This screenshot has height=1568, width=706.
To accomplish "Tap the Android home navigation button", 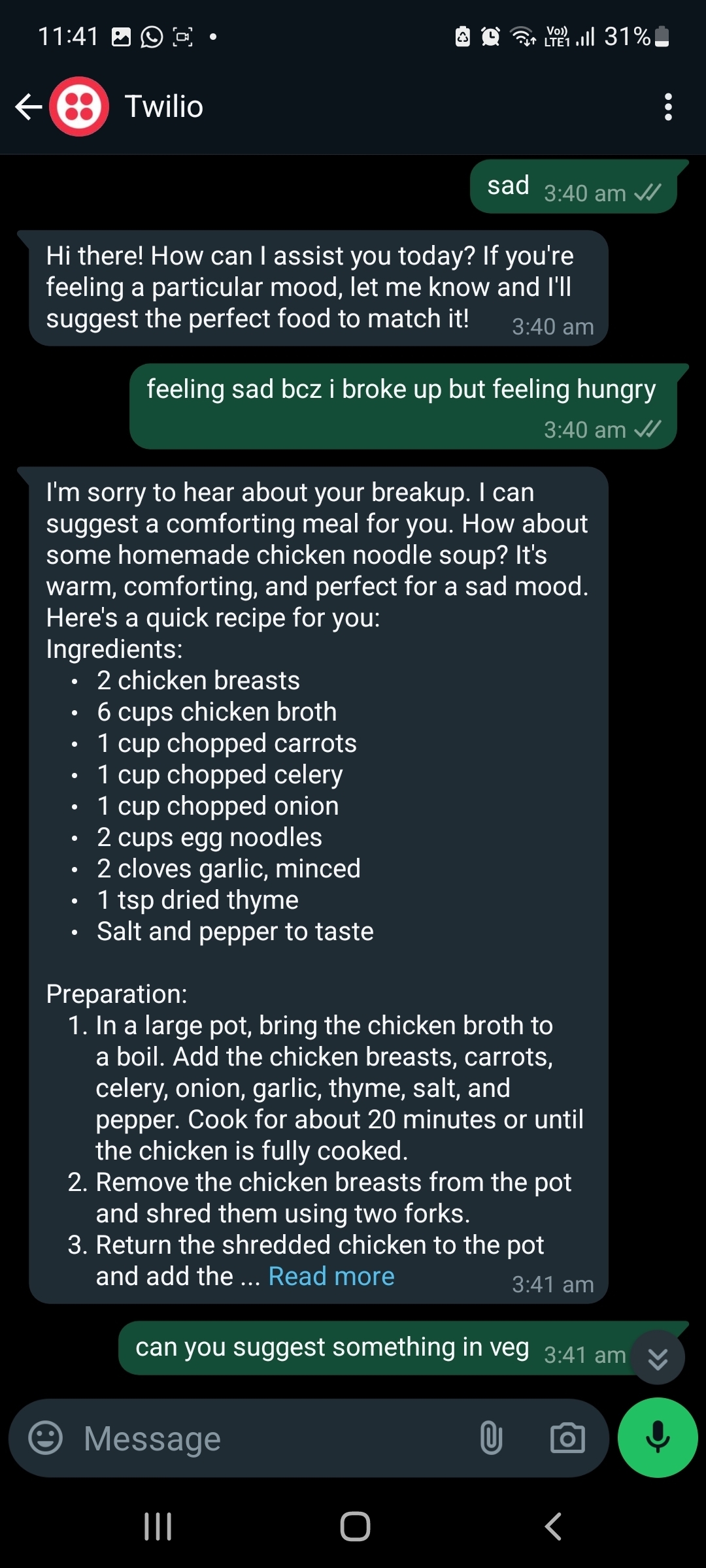I will [355, 1527].
